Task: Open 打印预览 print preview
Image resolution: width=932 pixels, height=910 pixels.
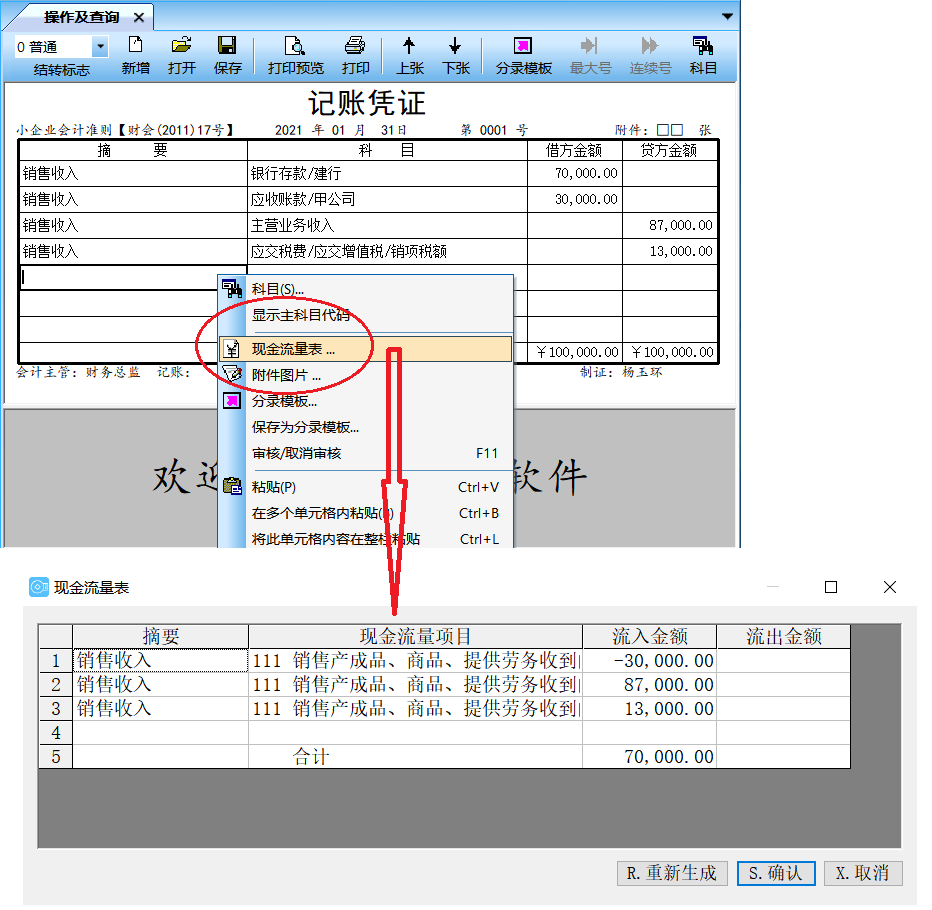Action: [295, 54]
